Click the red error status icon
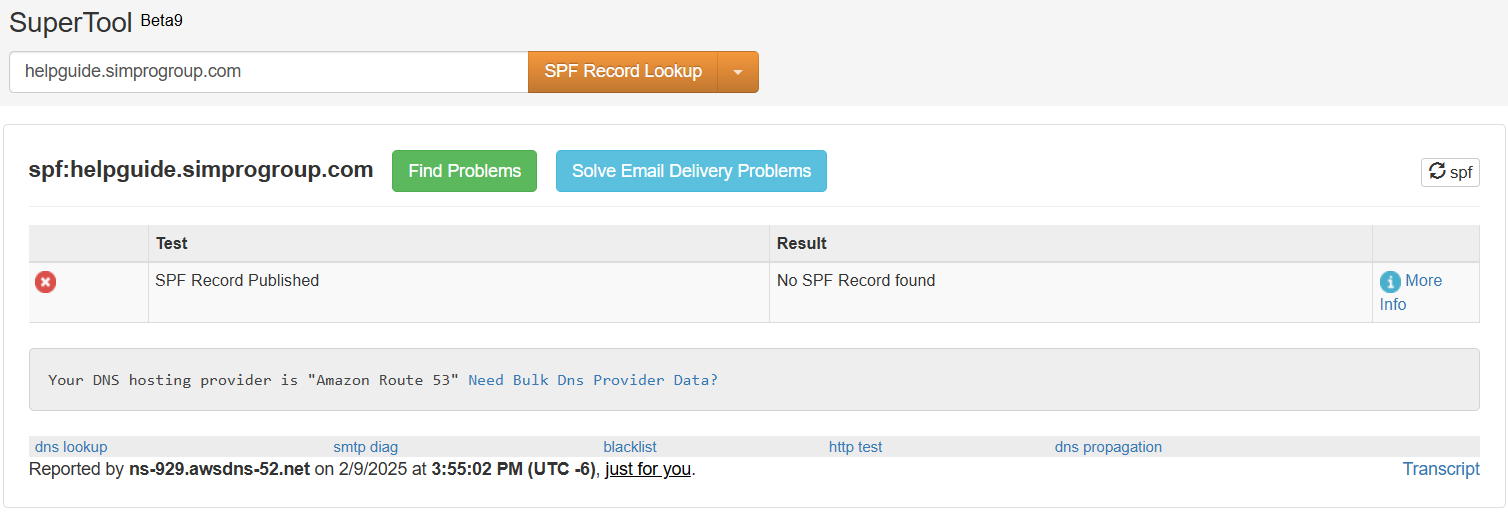1508x525 pixels. (45, 282)
